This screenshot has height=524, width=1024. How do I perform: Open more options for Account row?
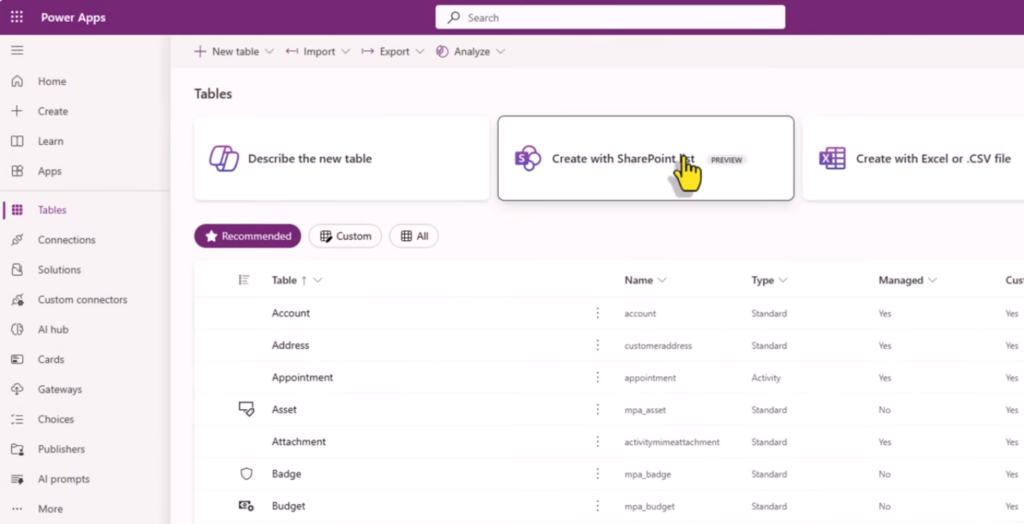[x=598, y=313]
